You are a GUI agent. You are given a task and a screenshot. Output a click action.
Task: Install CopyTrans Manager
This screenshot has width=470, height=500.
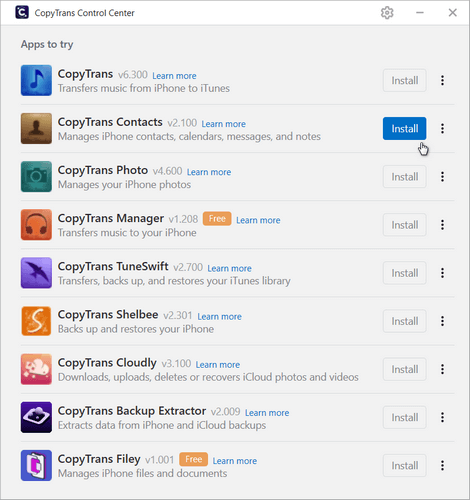click(404, 225)
